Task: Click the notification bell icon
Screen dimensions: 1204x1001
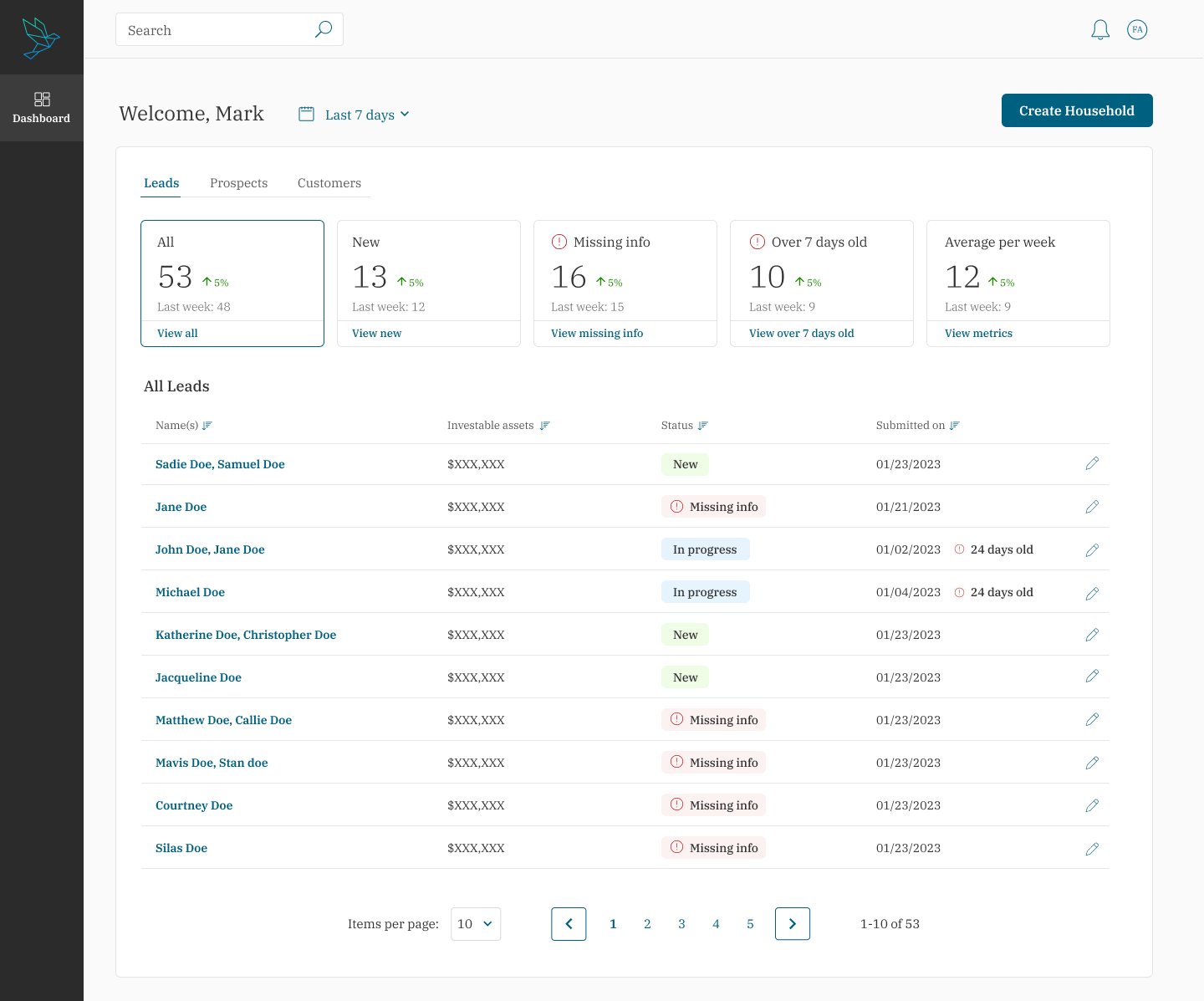Action: click(x=1100, y=30)
